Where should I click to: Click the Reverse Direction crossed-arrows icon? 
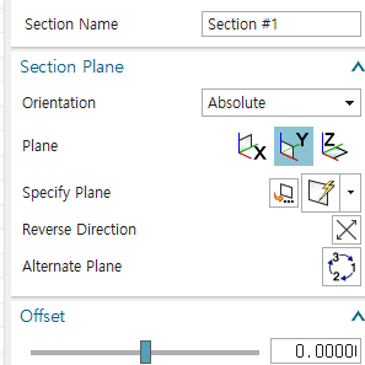tap(346, 230)
